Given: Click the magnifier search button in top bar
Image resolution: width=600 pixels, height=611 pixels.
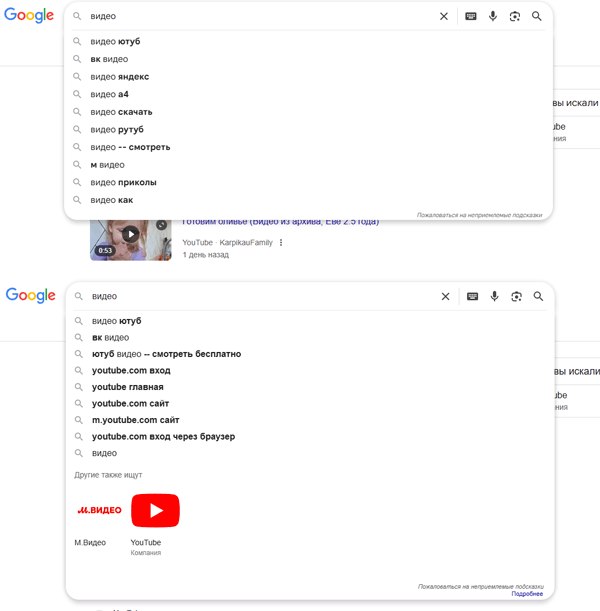Looking at the screenshot, I should [536, 16].
